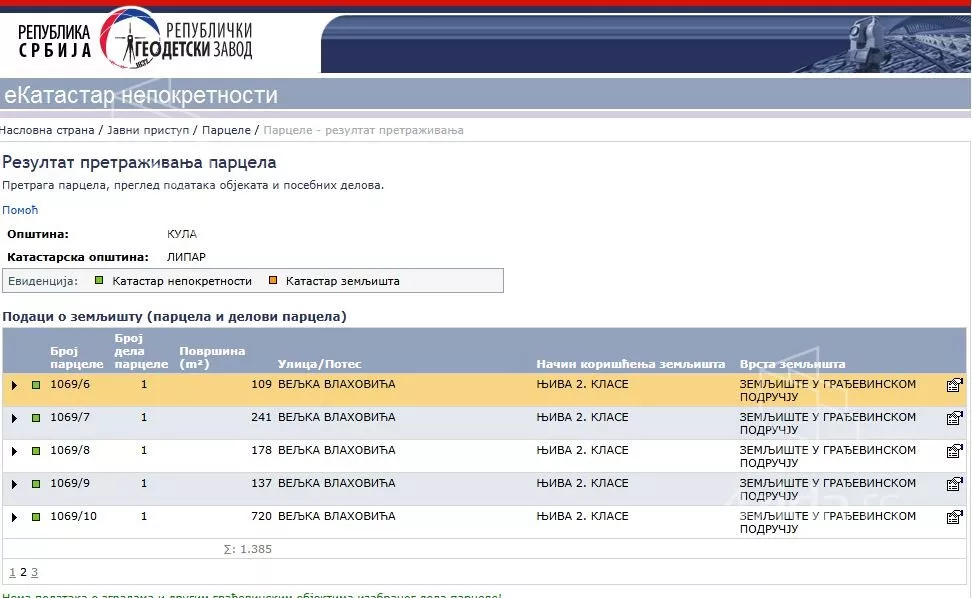Click orange Катастар земљишта legend swatch
This screenshot has width=972, height=598.
(272, 281)
